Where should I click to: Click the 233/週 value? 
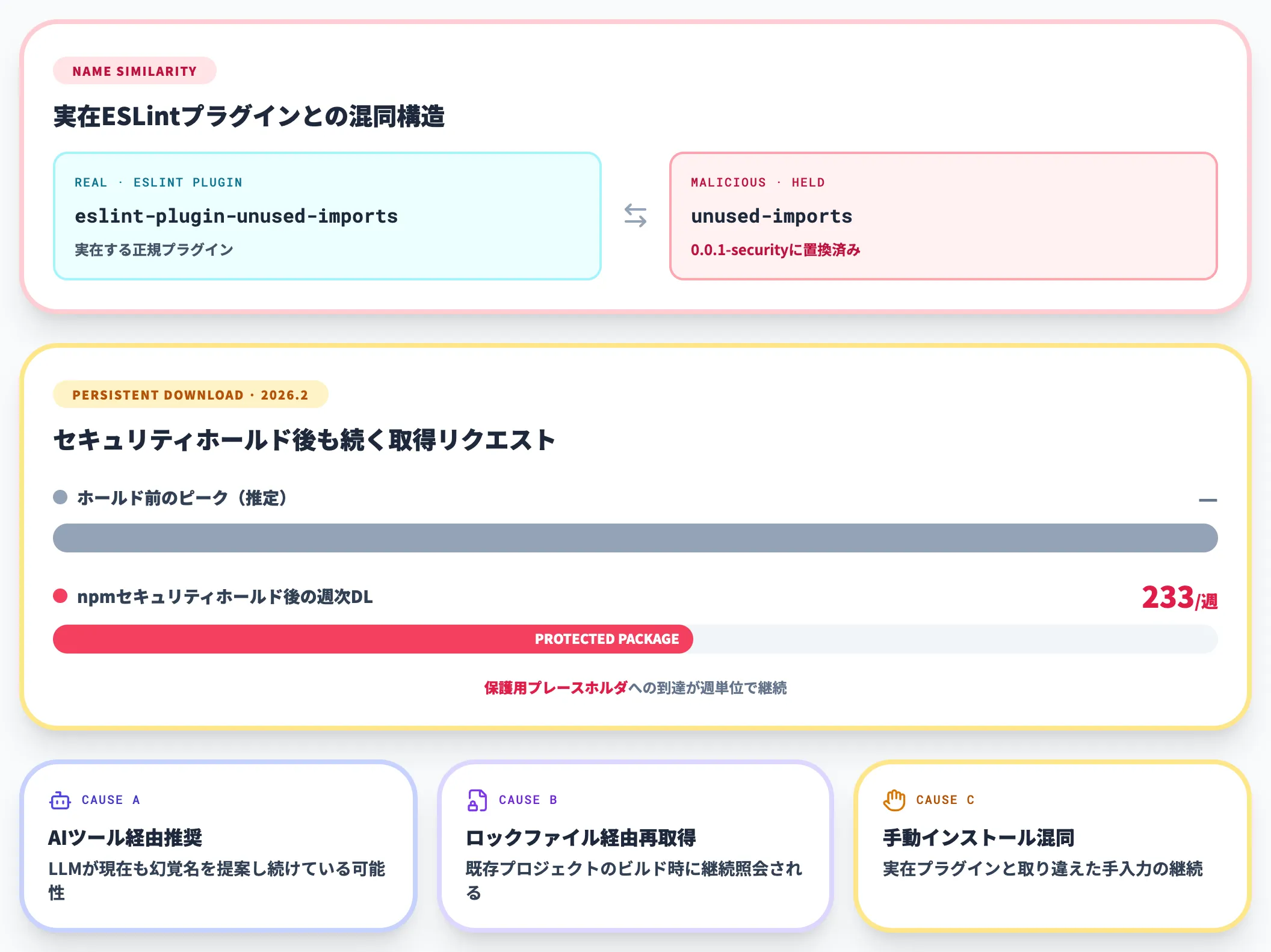1180,598
